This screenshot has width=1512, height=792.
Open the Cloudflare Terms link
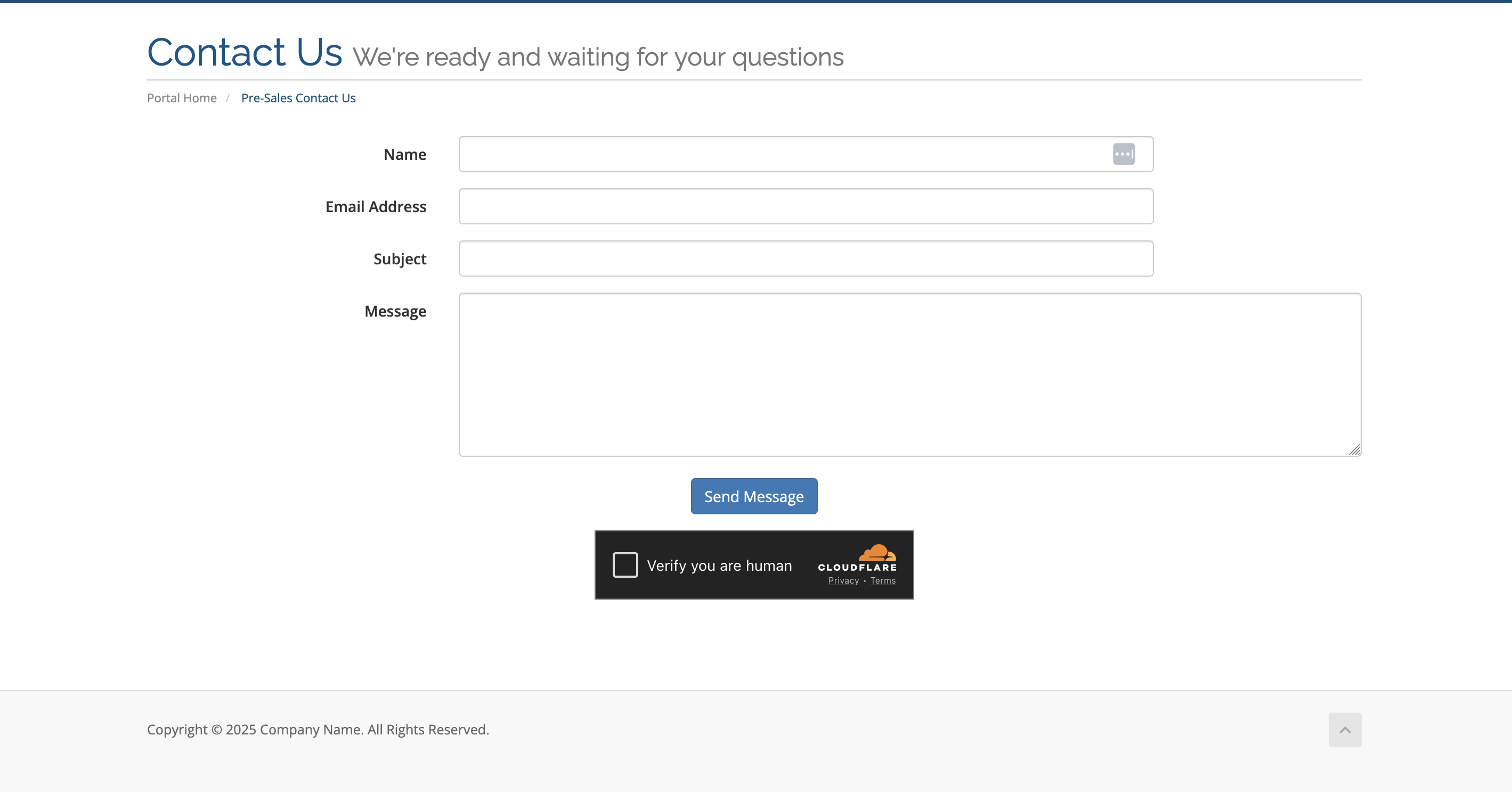pyautogui.click(x=883, y=580)
